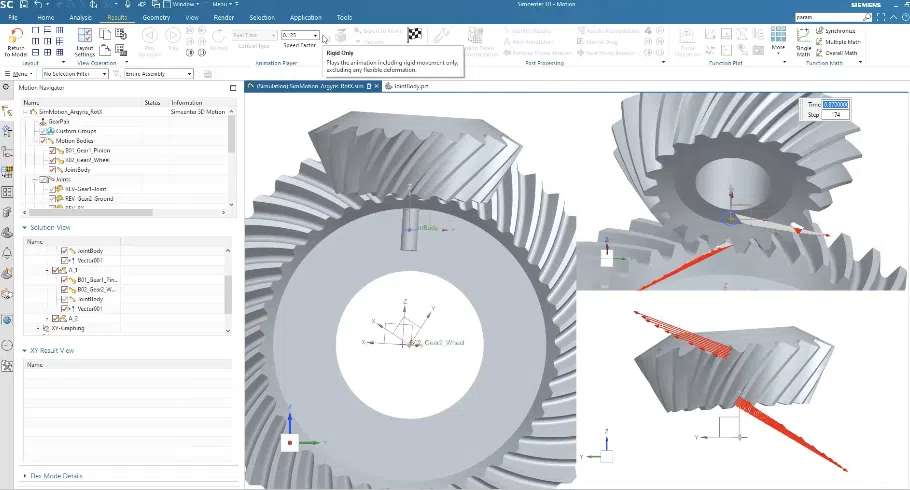This screenshot has width=910, height=490.
Task: Click the Step value field
Action: point(836,115)
